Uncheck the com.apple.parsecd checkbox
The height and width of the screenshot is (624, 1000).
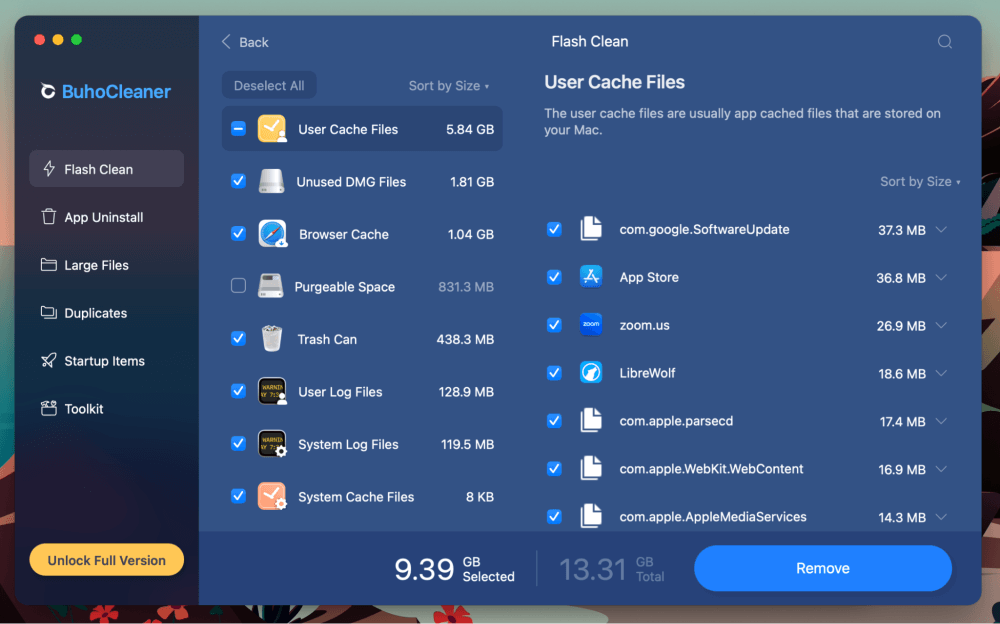(554, 420)
